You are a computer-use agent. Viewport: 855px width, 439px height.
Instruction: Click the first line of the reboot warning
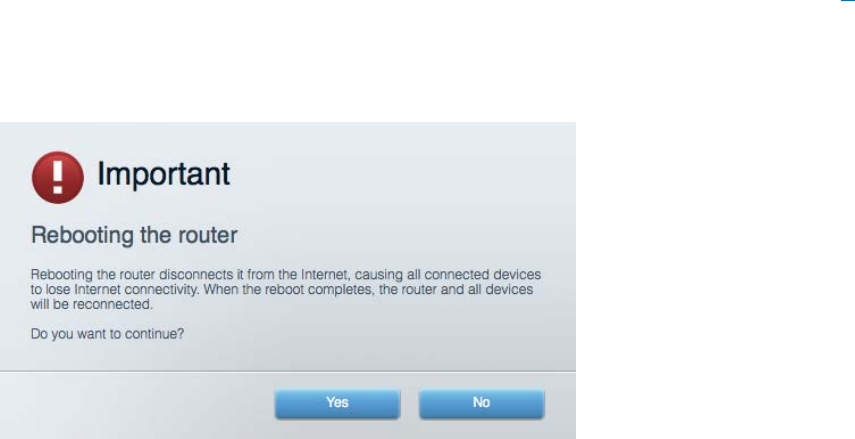[286, 274]
